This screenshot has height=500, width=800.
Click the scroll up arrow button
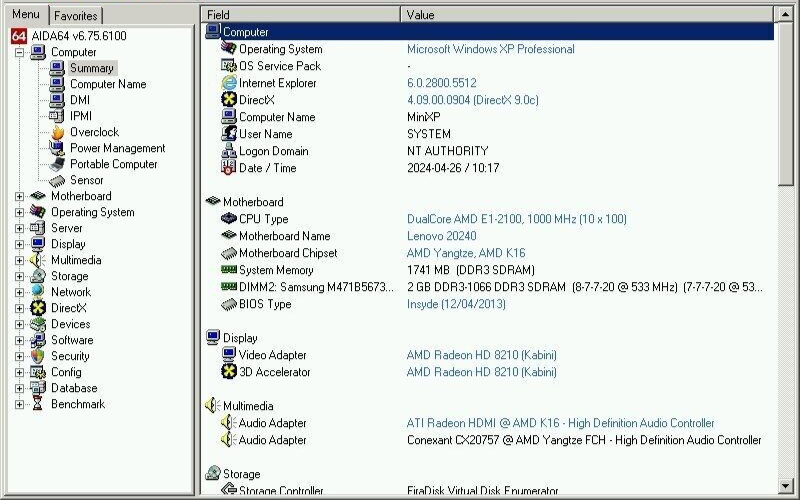(785, 14)
